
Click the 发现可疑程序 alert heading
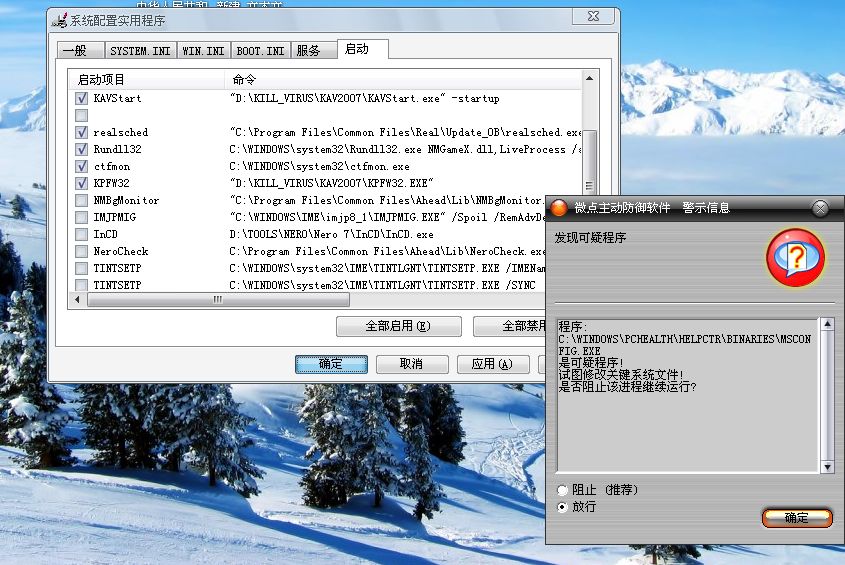coord(590,238)
